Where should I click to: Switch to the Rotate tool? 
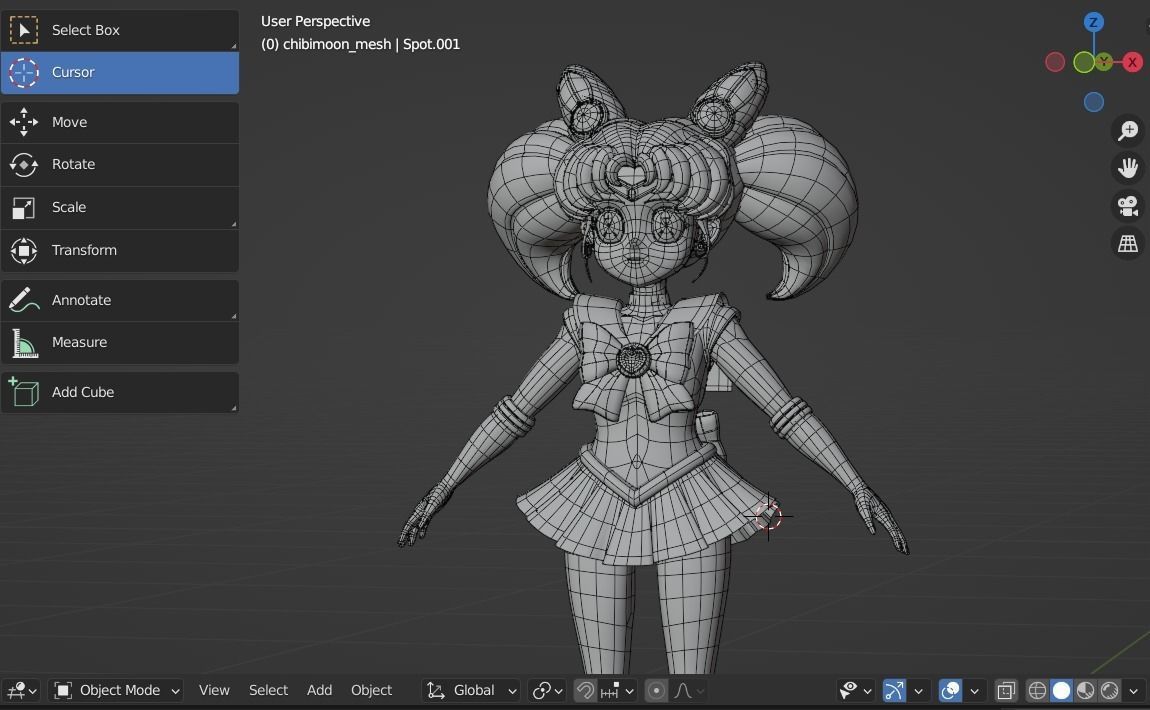[x=120, y=164]
